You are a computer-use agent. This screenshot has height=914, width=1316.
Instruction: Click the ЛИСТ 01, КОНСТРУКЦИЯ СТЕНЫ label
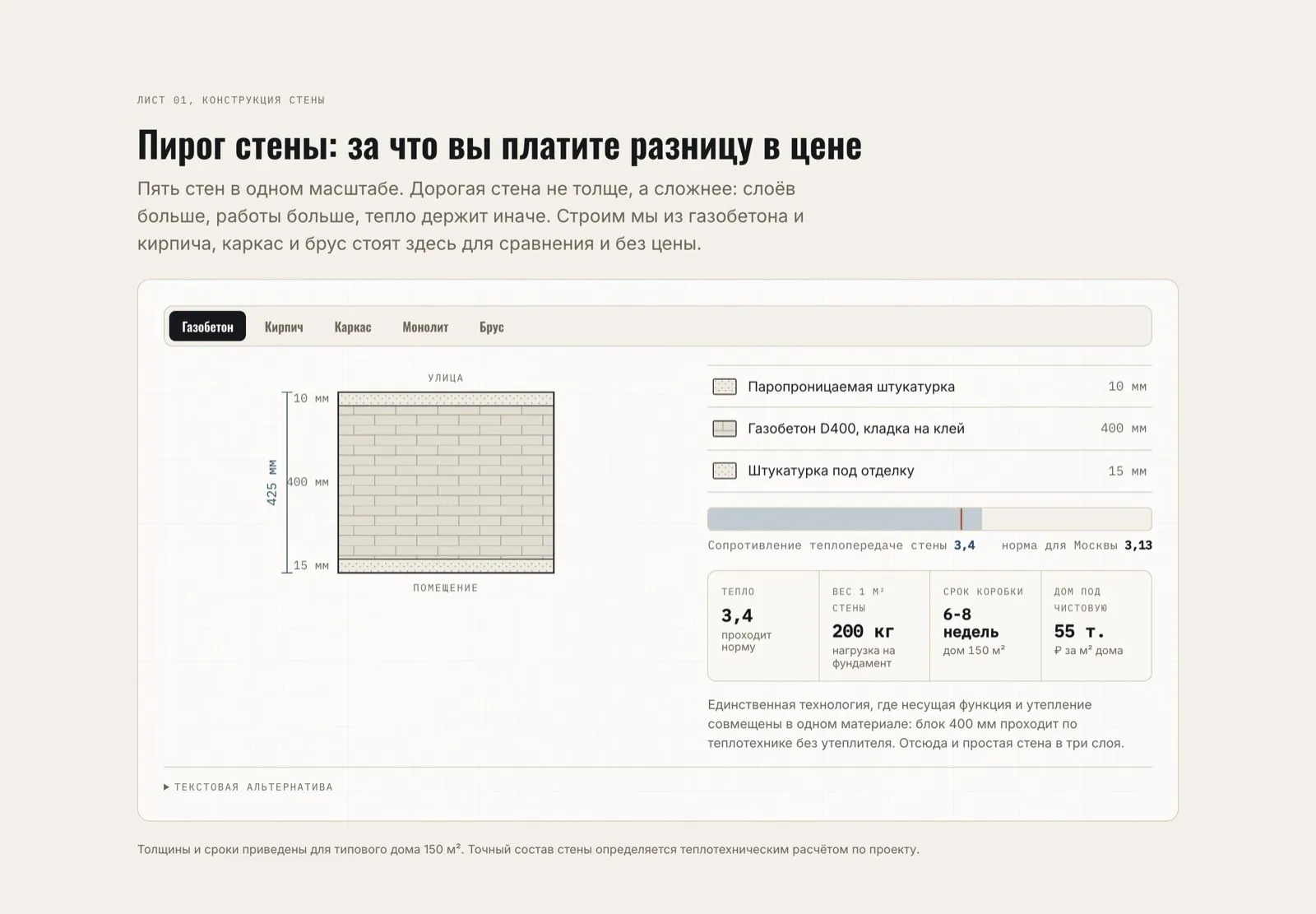(x=231, y=100)
